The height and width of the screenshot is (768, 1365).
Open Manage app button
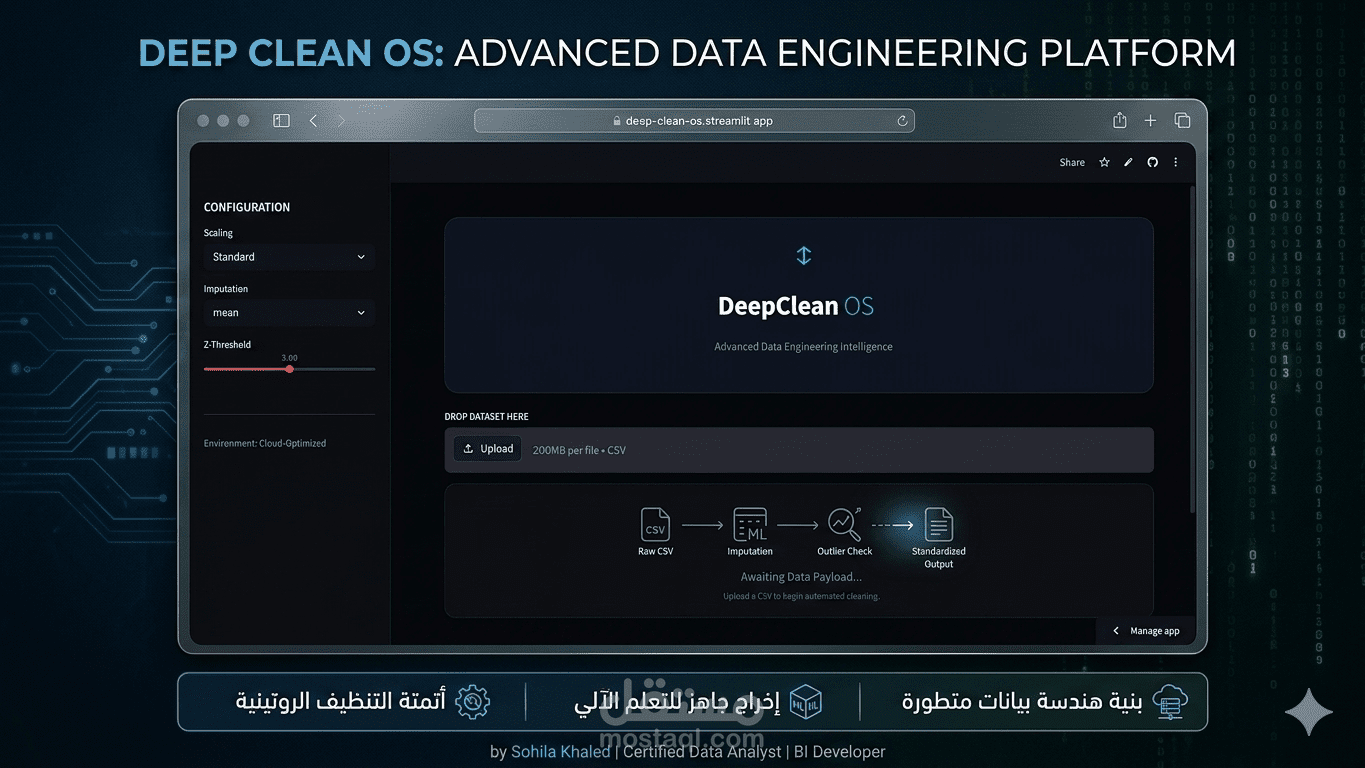pyautogui.click(x=1146, y=631)
